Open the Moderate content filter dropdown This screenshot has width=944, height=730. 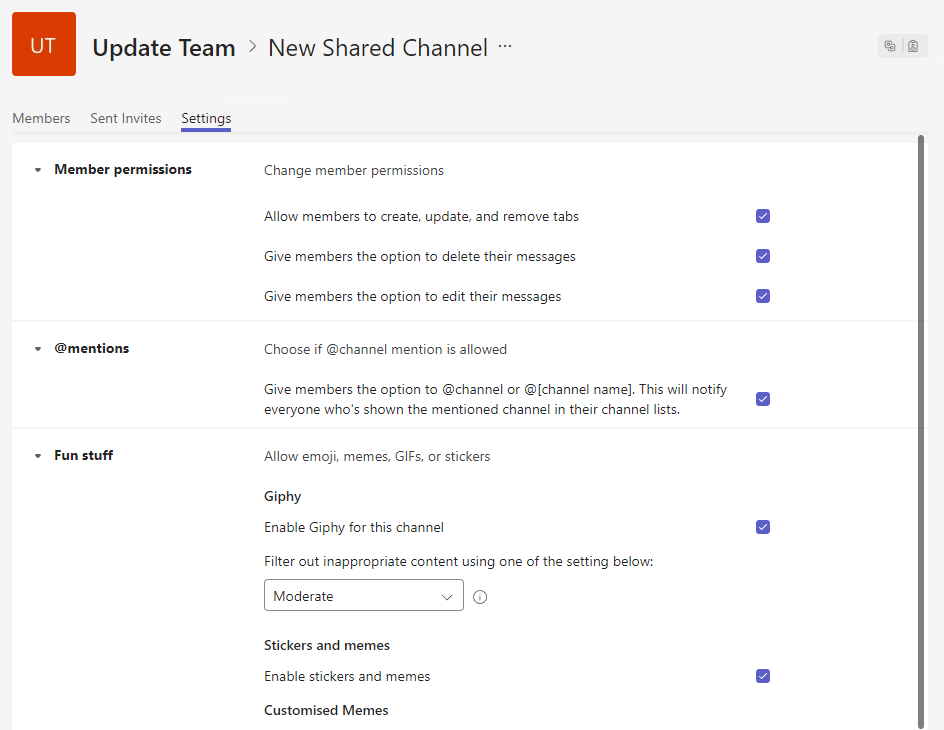(363, 595)
